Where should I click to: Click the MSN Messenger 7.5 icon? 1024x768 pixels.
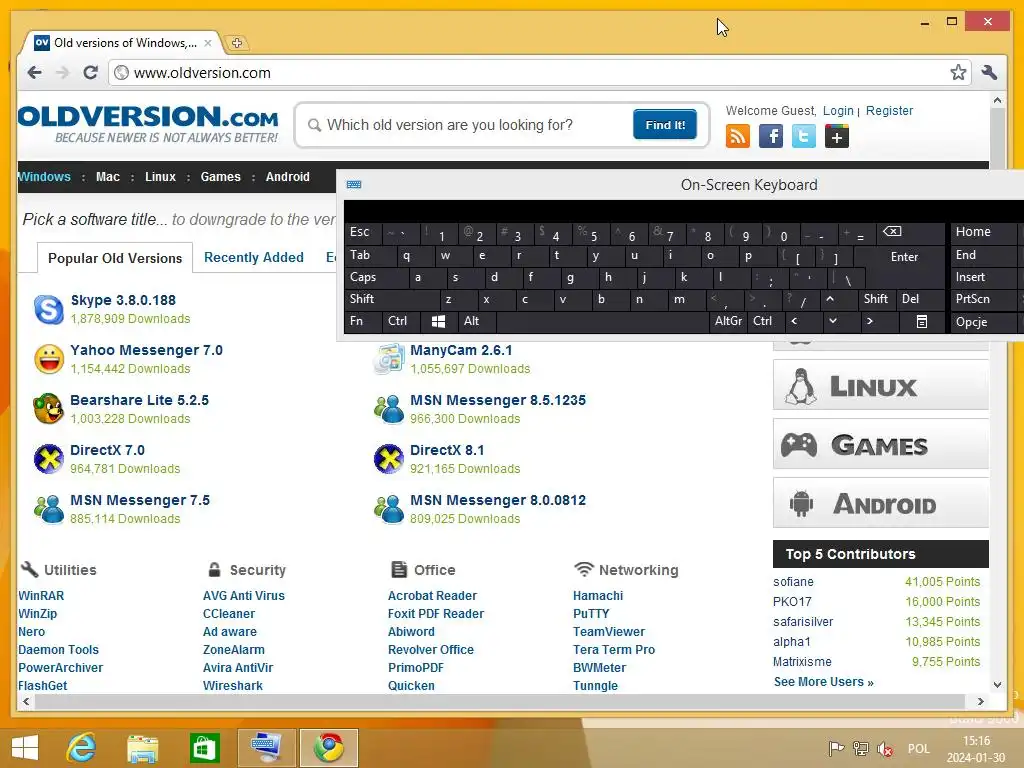(49, 509)
